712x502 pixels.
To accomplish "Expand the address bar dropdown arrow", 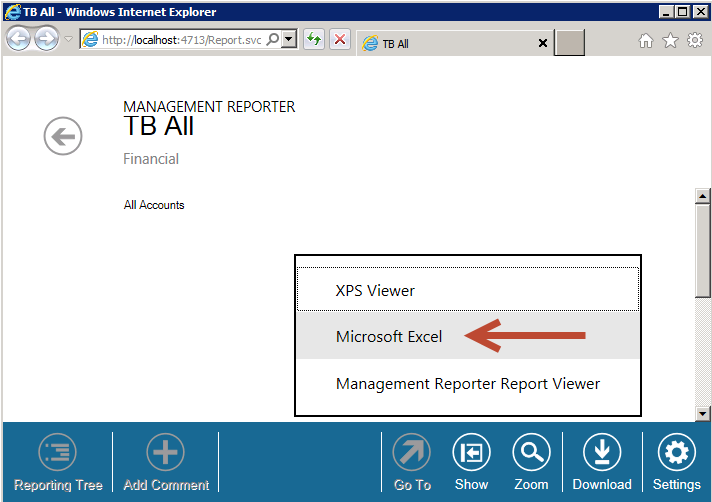I will [289, 39].
